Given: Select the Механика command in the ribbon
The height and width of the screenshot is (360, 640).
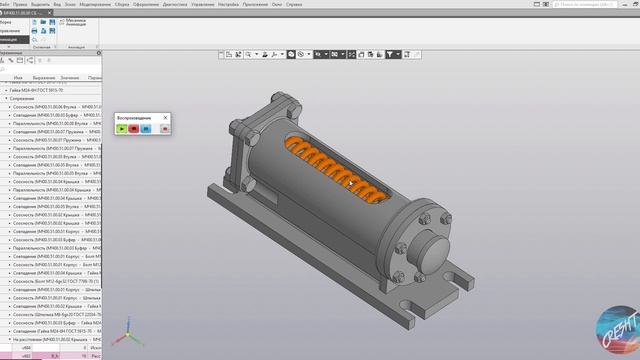Looking at the screenshot, I should [x=76, y=20].
